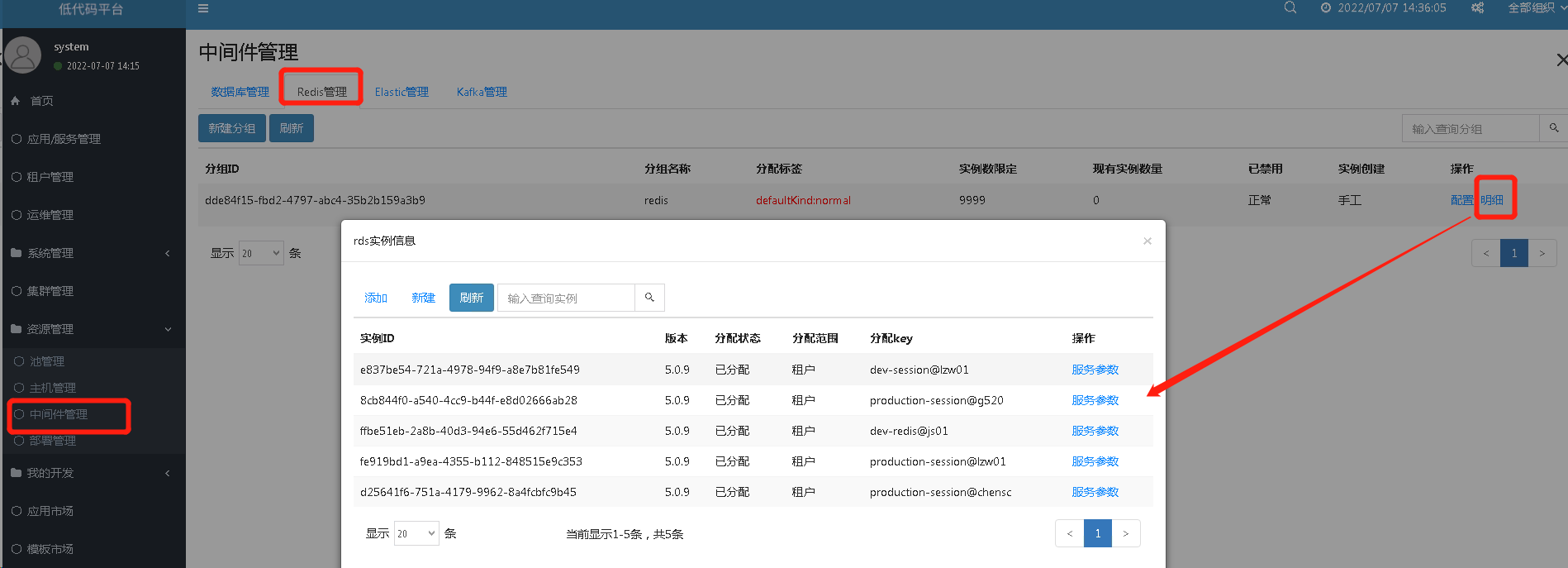Click 实例ID column header in dialog
The width and height of the screenshot is (1568, 568).
(378, 338)
